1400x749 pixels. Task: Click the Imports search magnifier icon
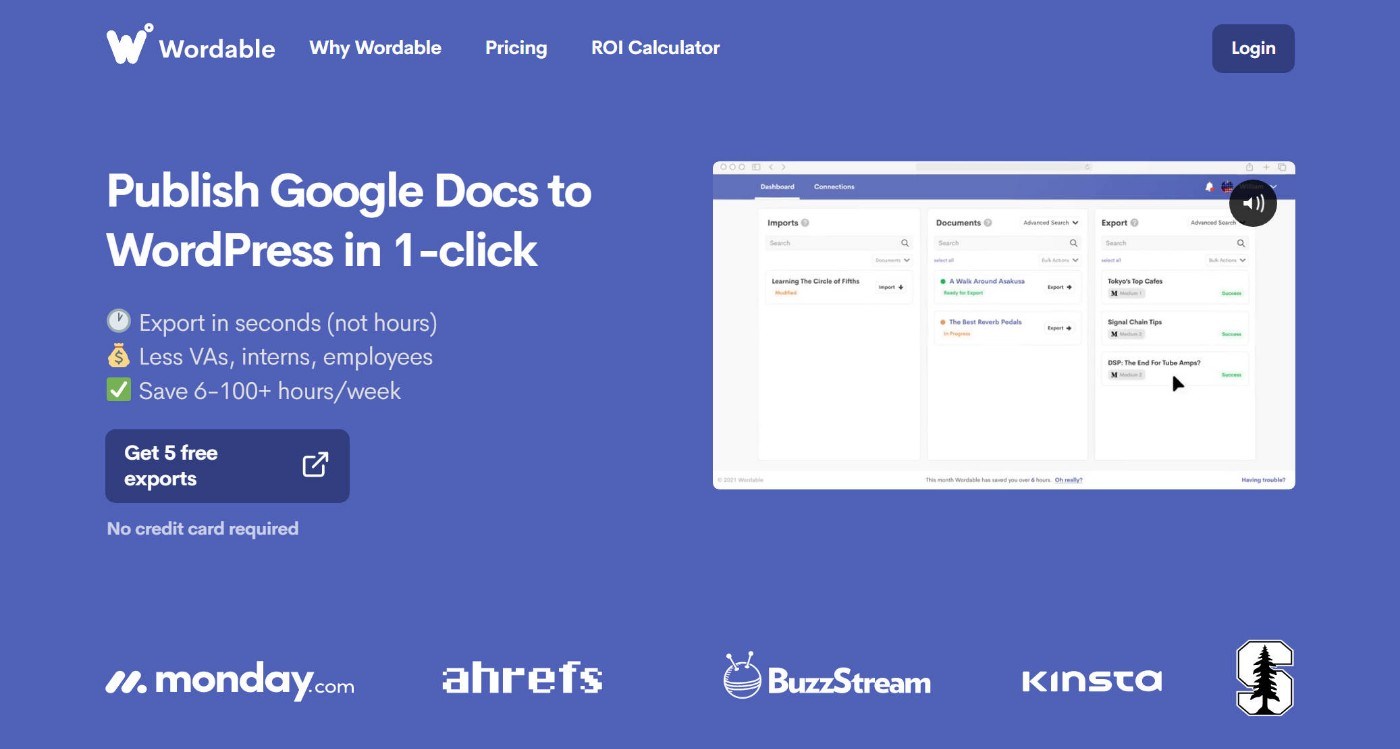[x=905, y=243]
